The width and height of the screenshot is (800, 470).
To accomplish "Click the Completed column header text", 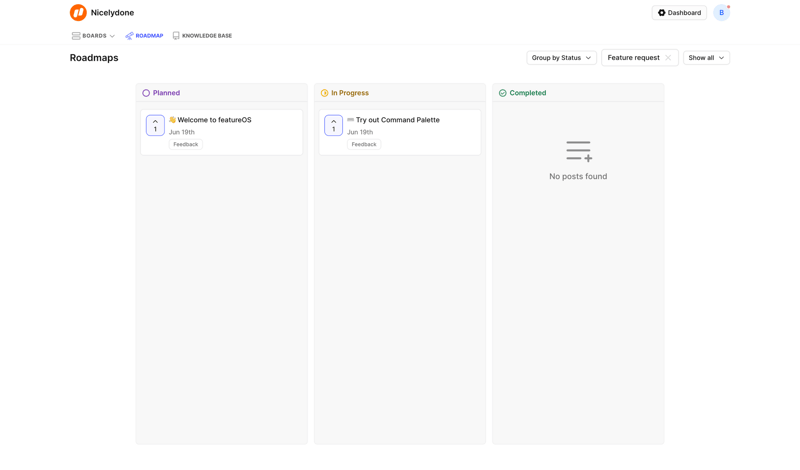I will [x=528, y=93].
